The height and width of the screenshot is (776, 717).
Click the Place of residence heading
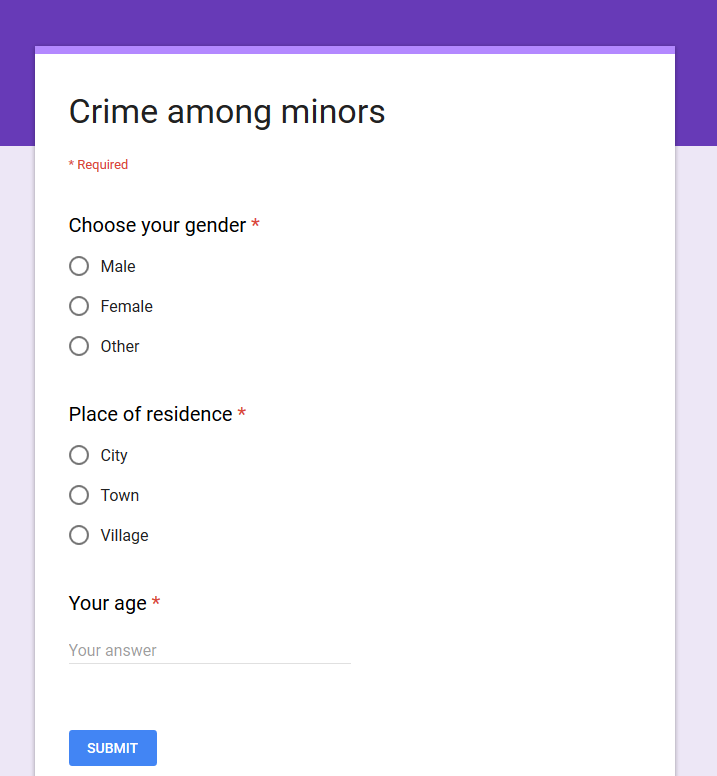click(150, 414)
